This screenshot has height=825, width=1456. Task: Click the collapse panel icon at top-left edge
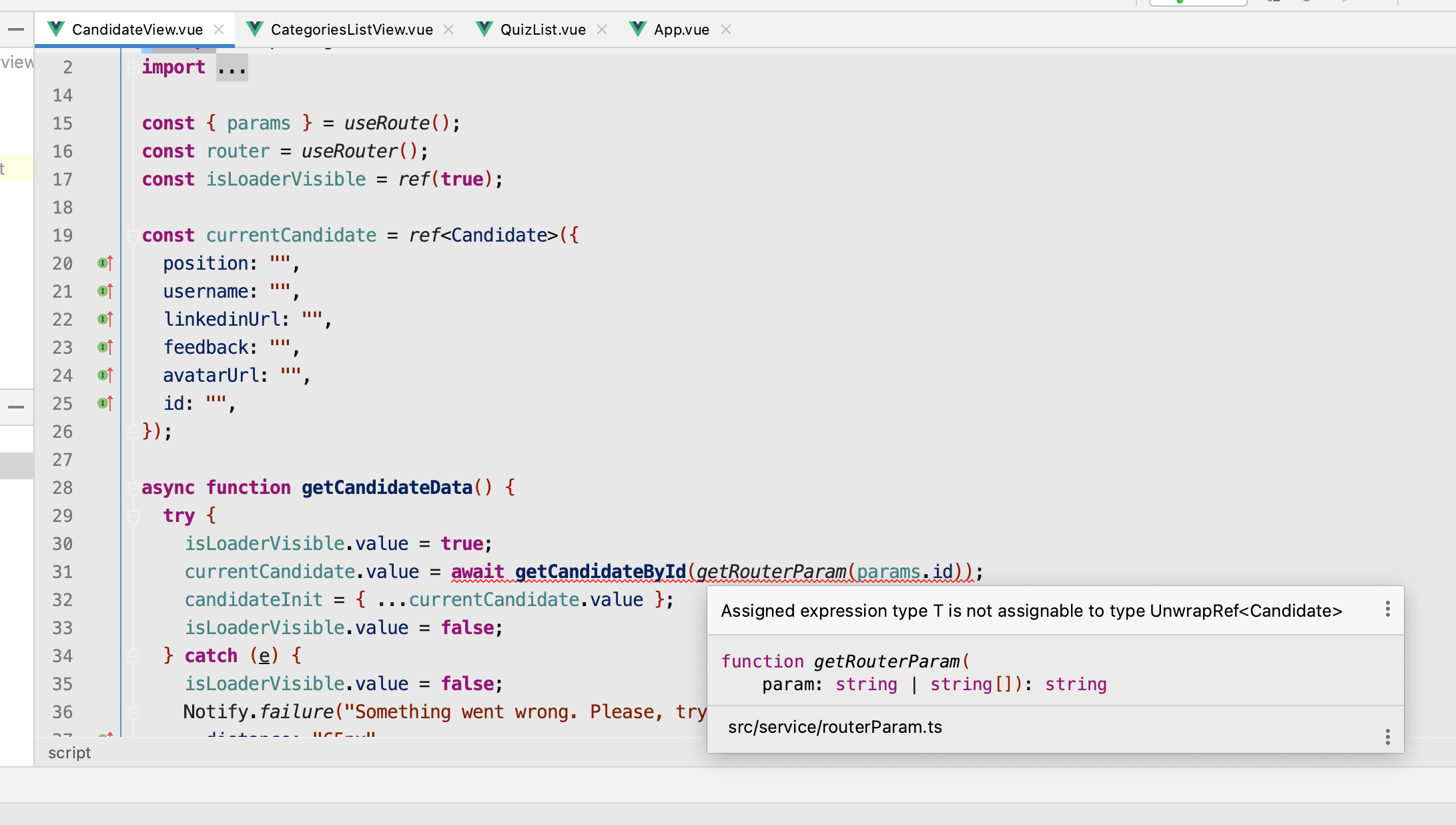click(x=17, y=29)
